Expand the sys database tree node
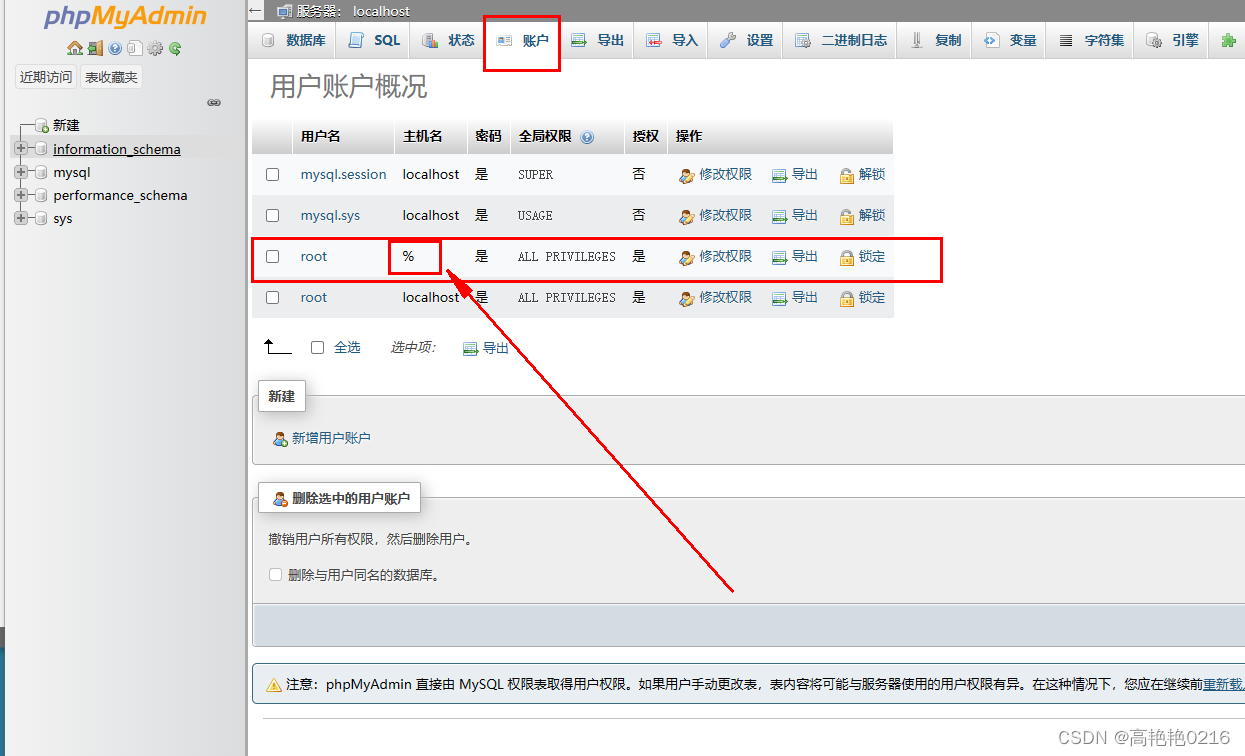Viewport: 1245px width, 756px height. 22,218
